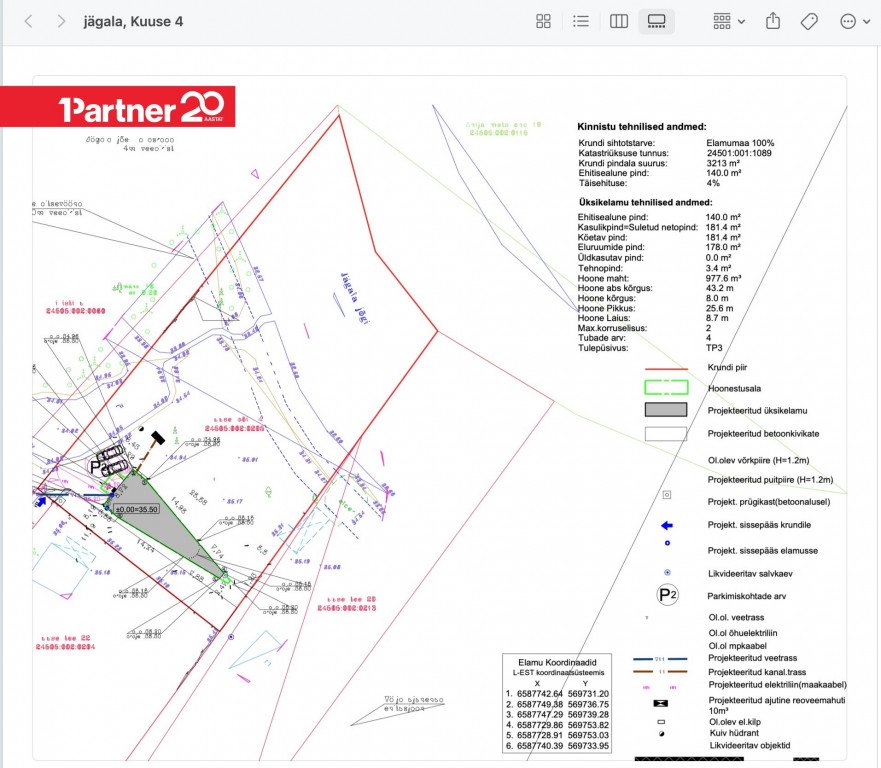Click the Elamu Koordinaadid table

coord(557,703)
